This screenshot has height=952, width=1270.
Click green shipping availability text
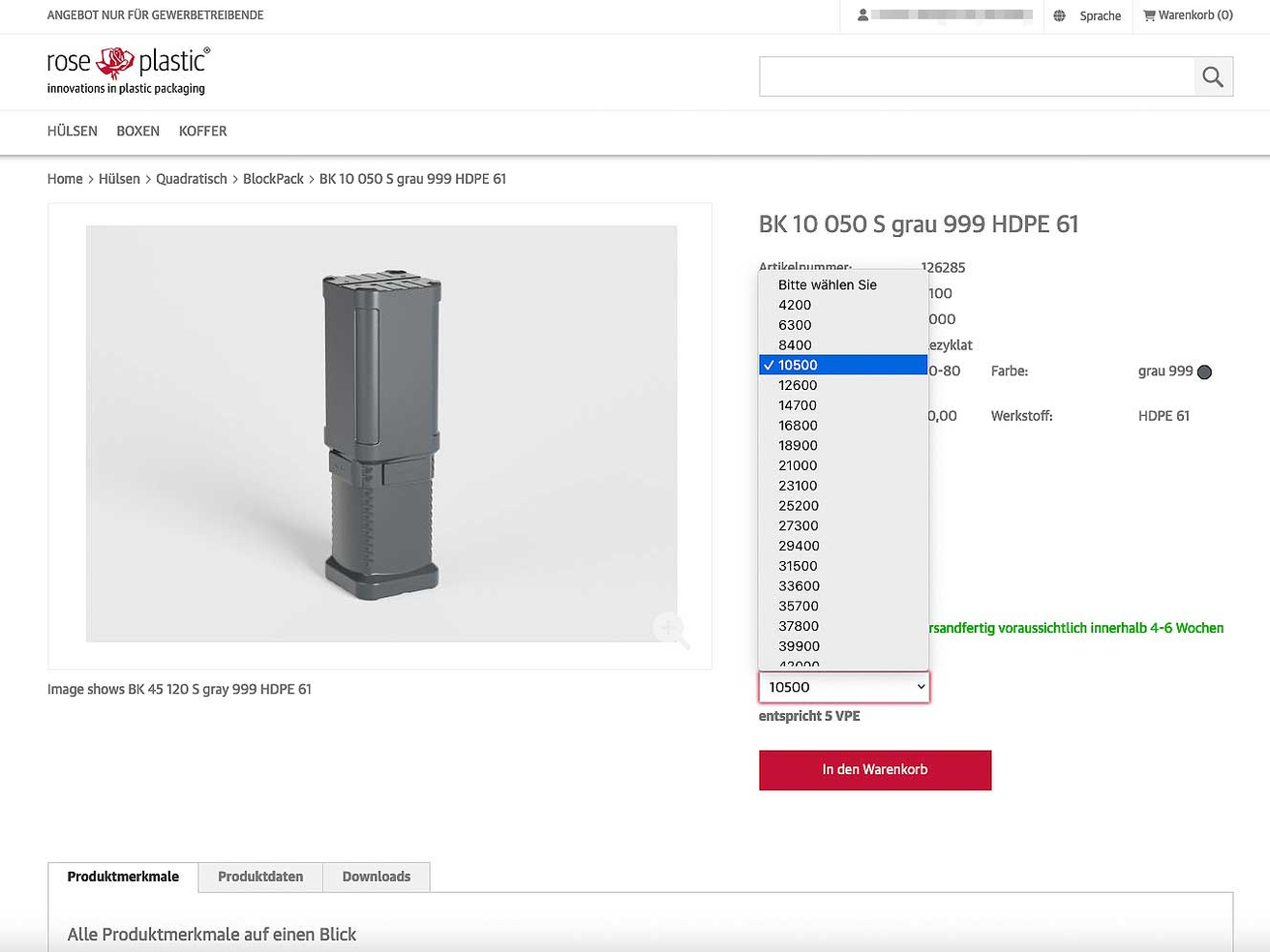pos(1076,628)
